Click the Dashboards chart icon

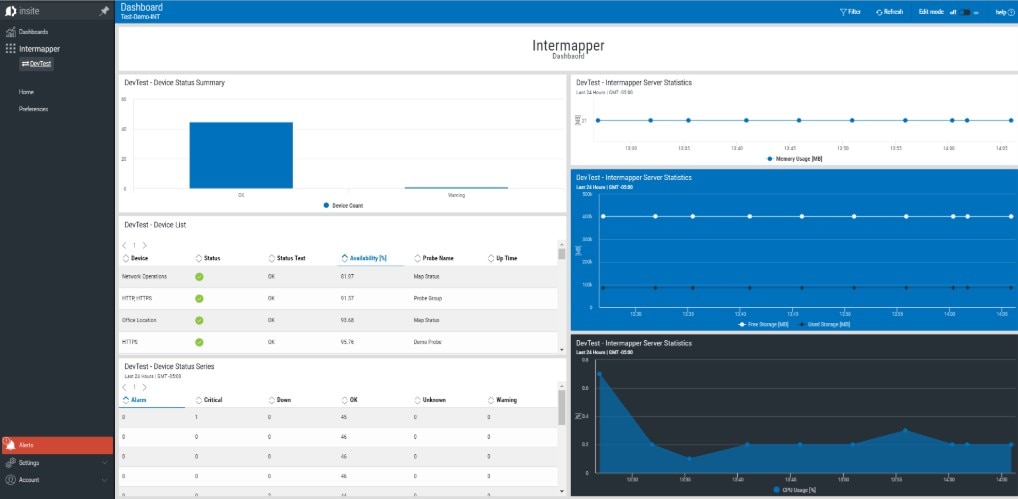10,32
